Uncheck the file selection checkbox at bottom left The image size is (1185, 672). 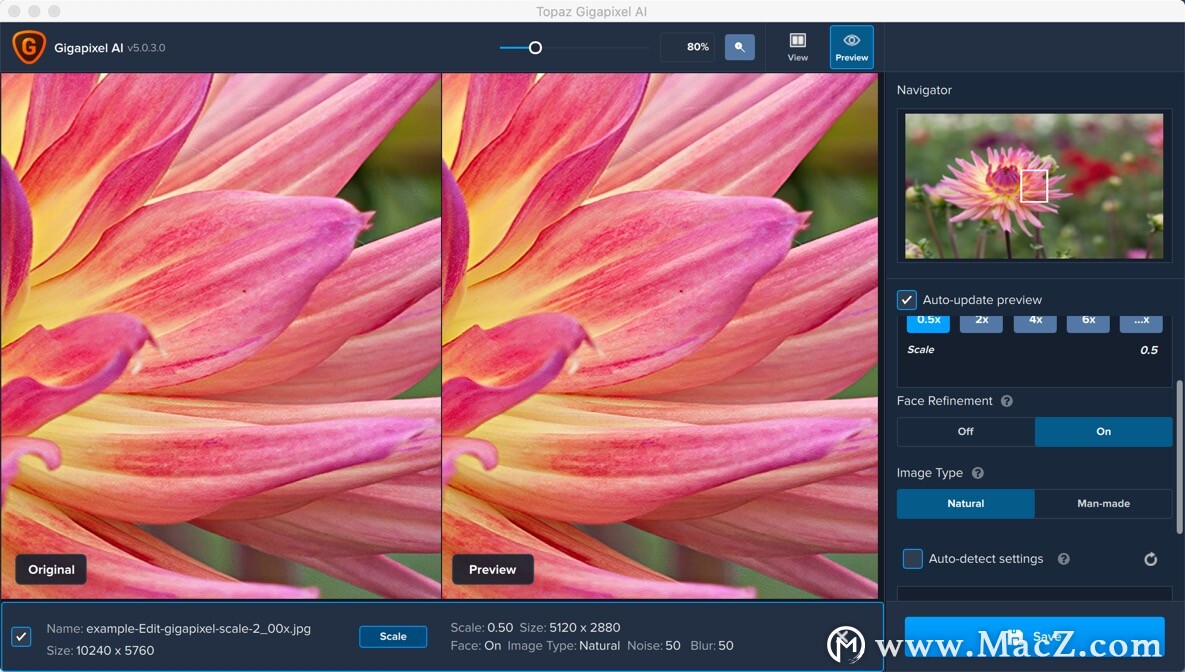coord(21,636)
